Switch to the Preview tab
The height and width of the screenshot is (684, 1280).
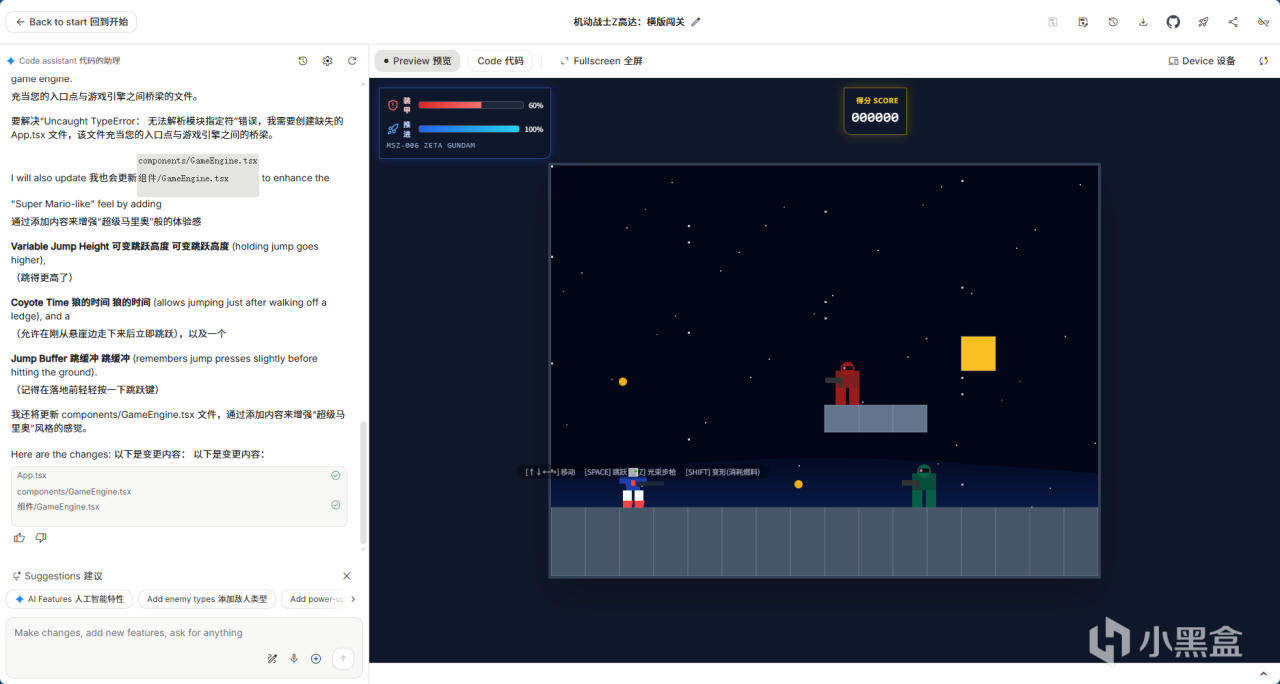coord(418,61)
